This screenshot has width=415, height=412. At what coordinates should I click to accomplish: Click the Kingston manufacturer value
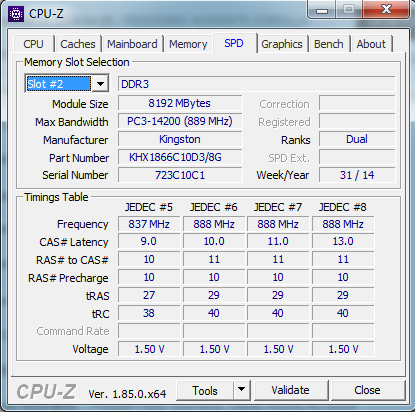[180, 139]
